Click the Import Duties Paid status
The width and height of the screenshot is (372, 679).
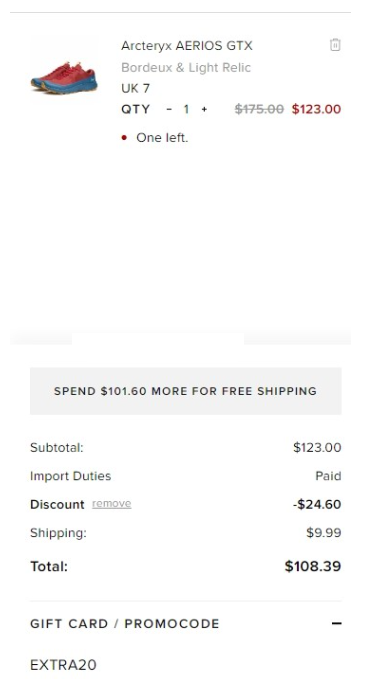coord(328,476)
